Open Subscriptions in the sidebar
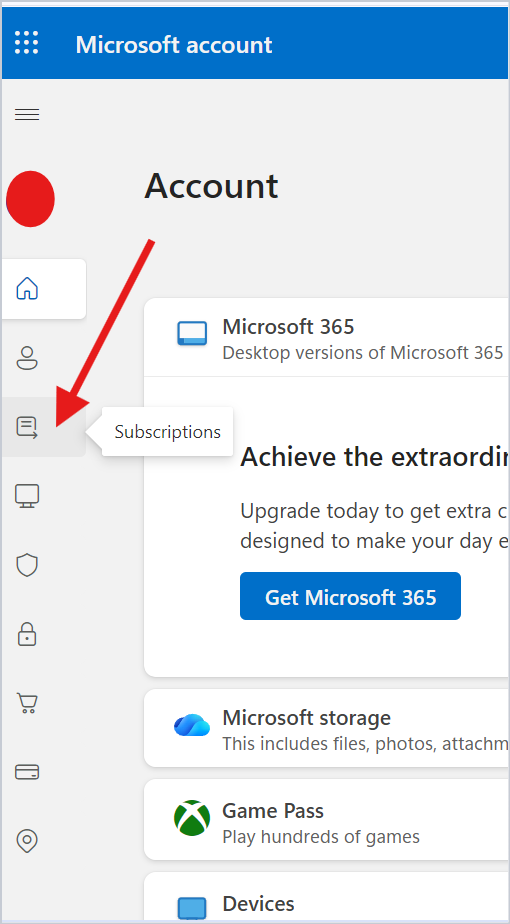The image size is (510, 924). tap(27, 427)
